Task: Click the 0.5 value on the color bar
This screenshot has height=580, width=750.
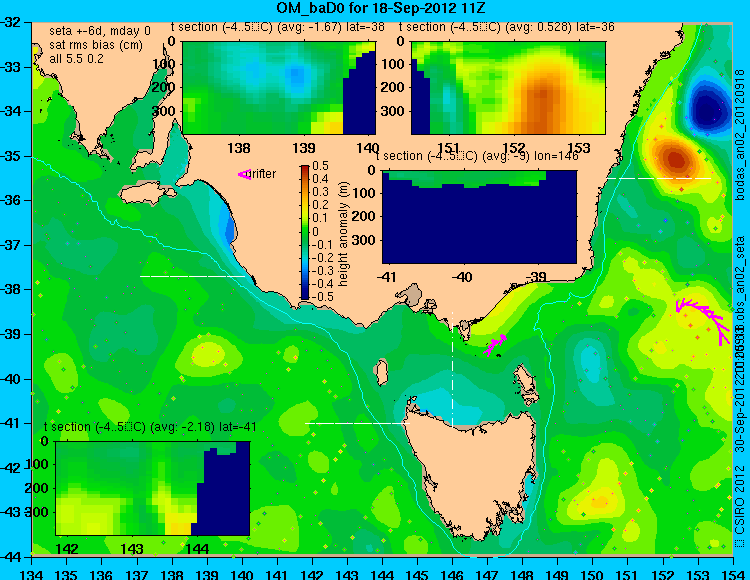Action: (320, 166)
